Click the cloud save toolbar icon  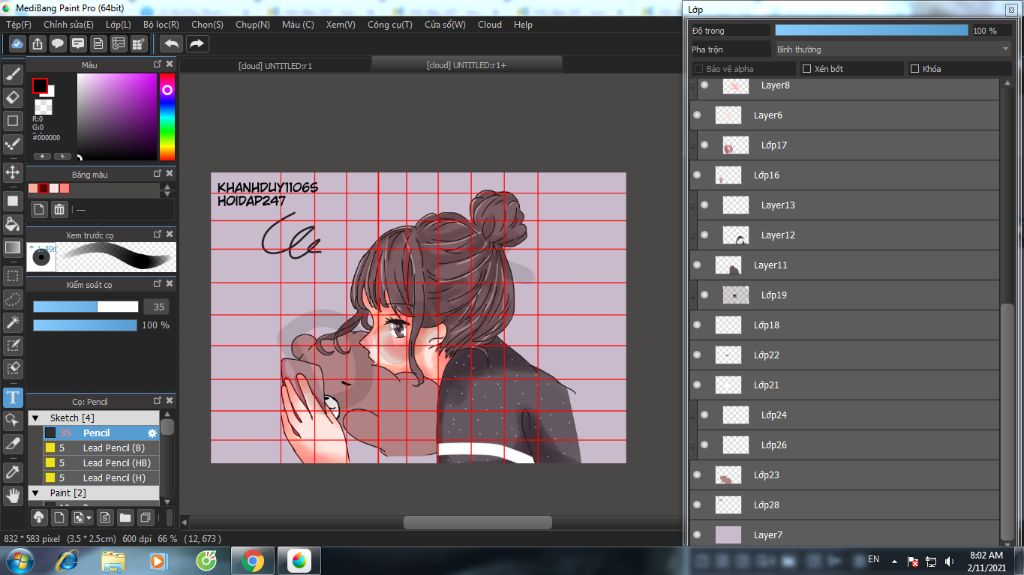17,44
